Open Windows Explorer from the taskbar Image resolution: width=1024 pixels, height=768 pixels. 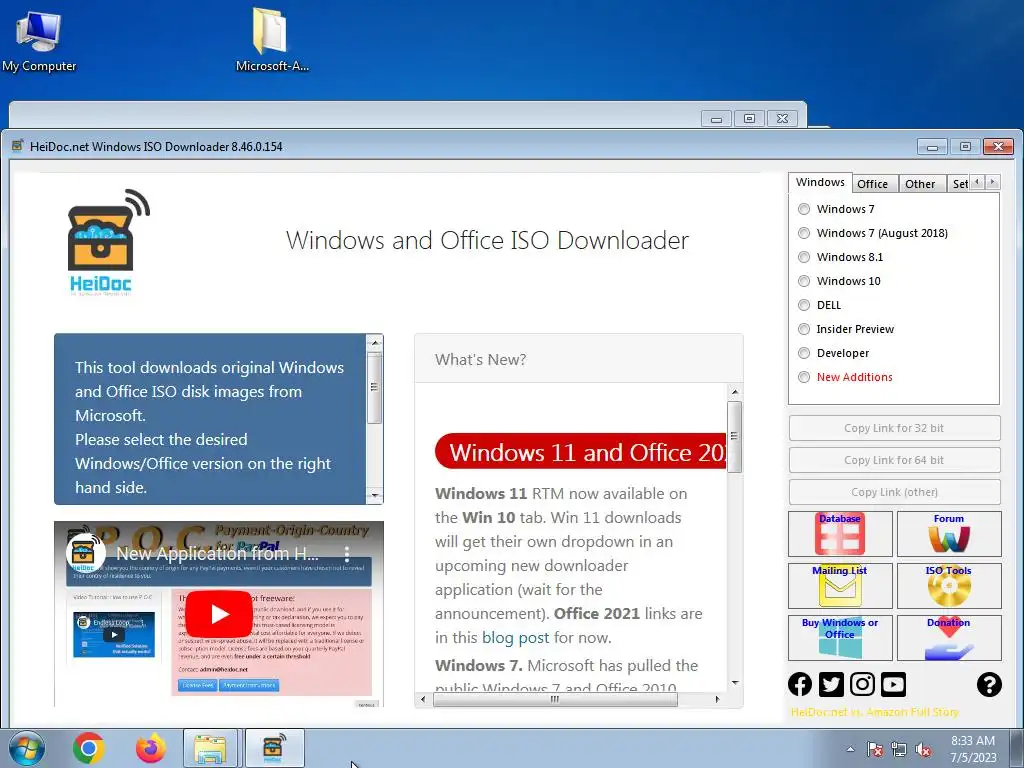[x=210, y=748]
